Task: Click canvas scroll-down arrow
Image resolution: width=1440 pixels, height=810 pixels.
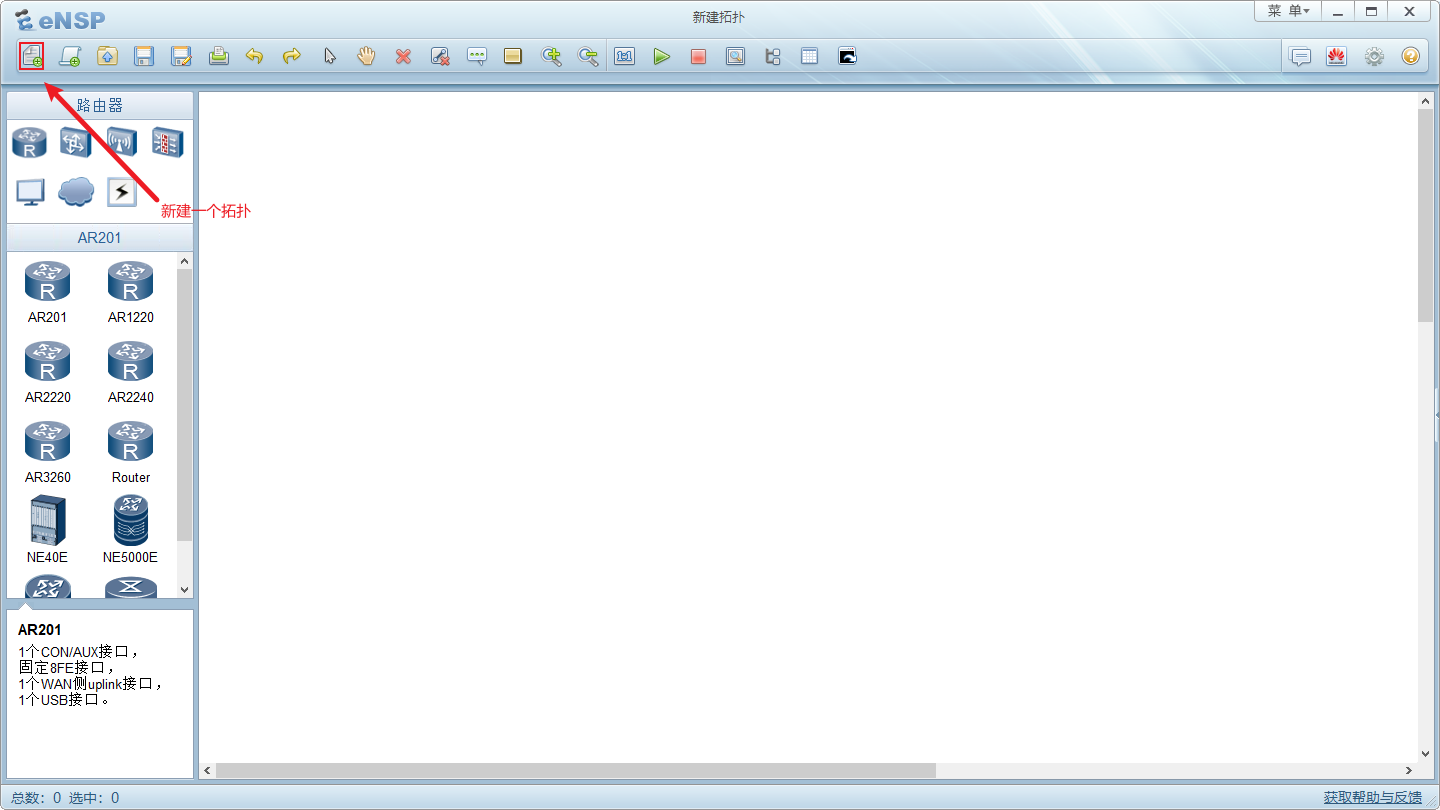Action: [1425, 754]
